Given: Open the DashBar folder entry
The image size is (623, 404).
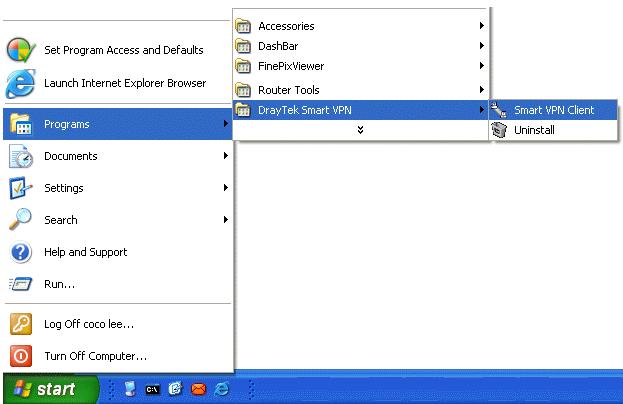Looking at the screenshot, I should (277, 46).
